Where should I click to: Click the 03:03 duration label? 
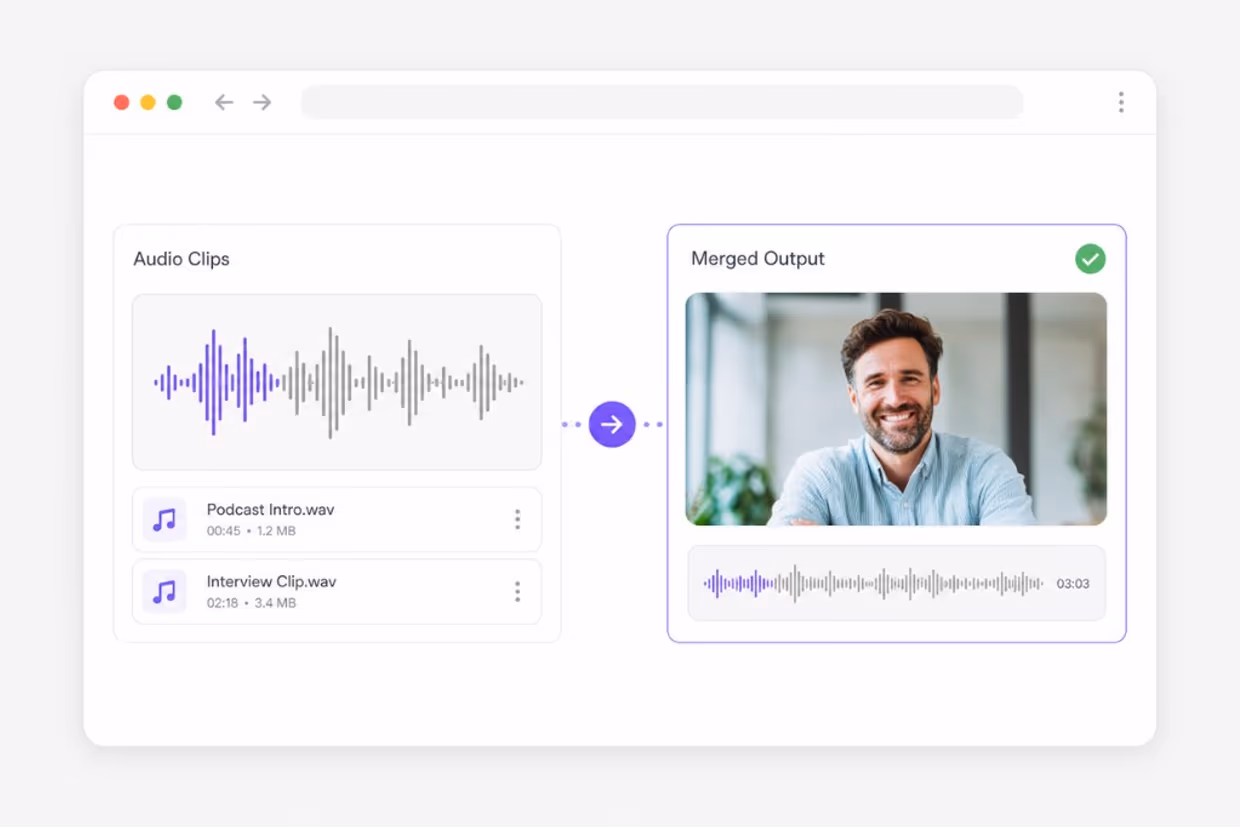tap(1073, 584)
